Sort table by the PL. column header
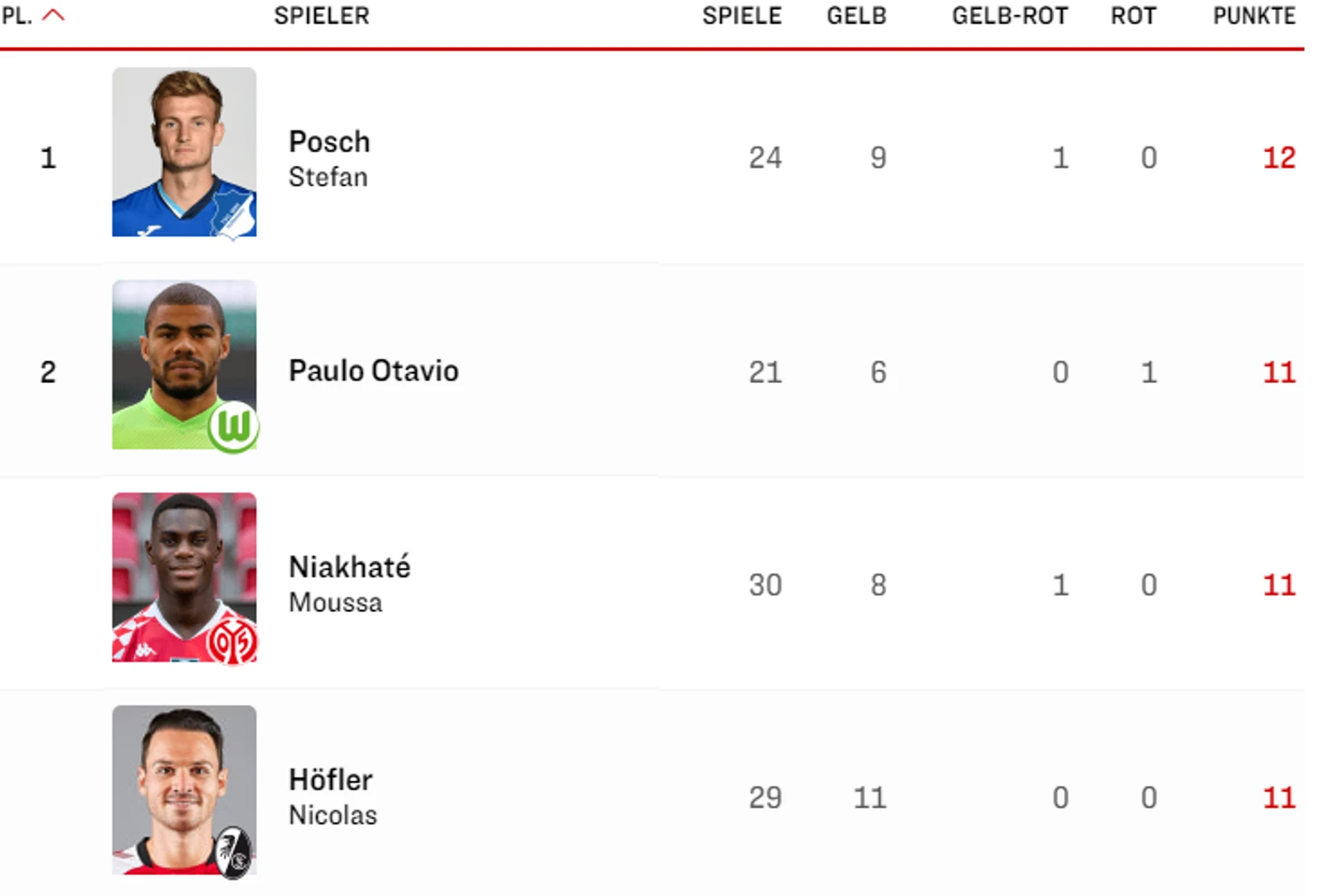The height and width of the screenshot is (896, 1322). (17, 16)
